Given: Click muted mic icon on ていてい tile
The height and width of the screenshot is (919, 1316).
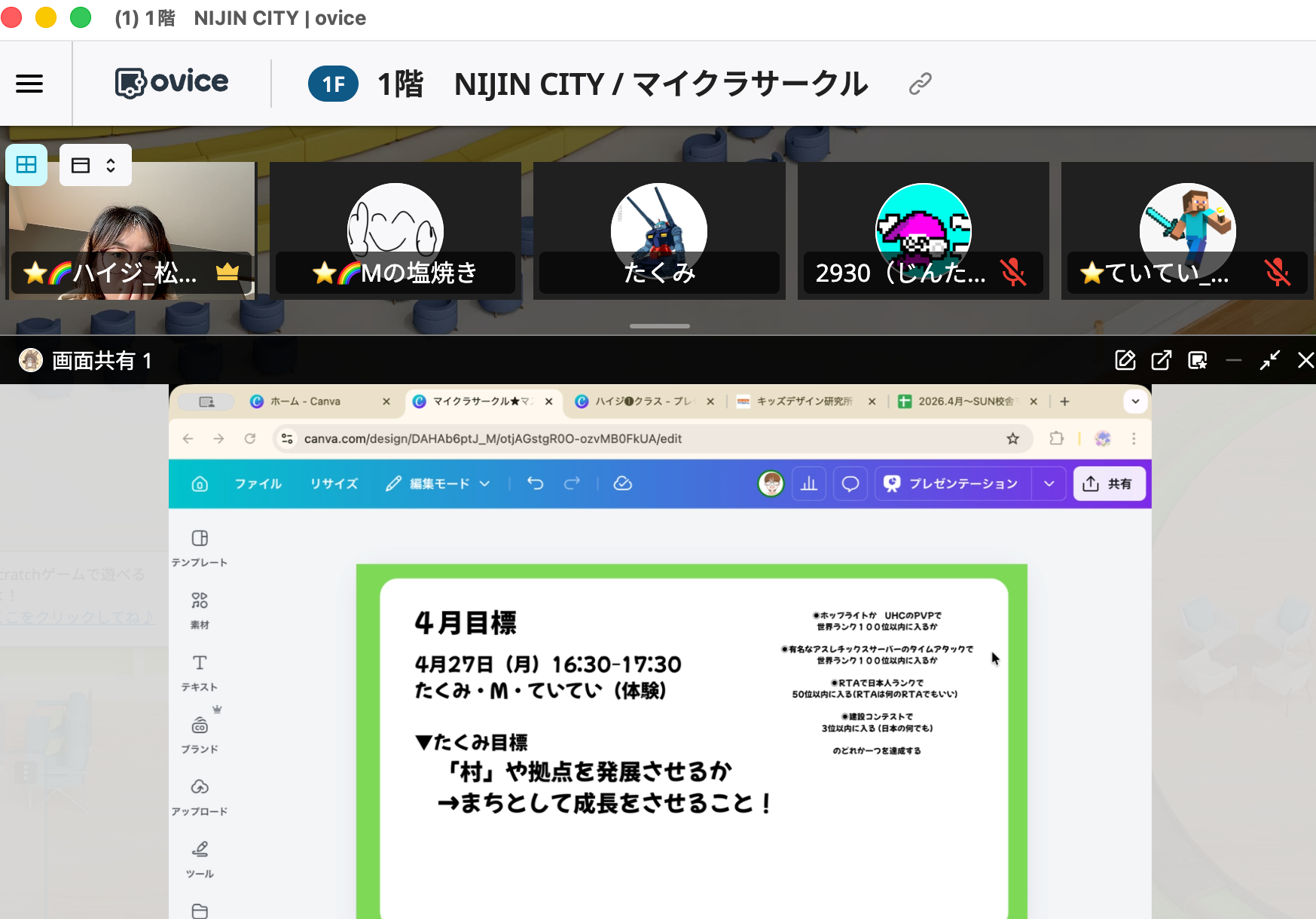Looking at the screenshot, I should click(1277, 272).
